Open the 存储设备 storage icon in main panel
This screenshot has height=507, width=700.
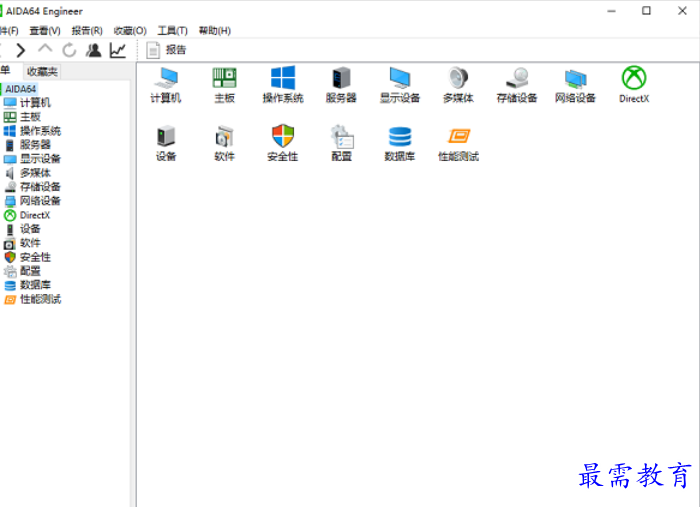517,85
